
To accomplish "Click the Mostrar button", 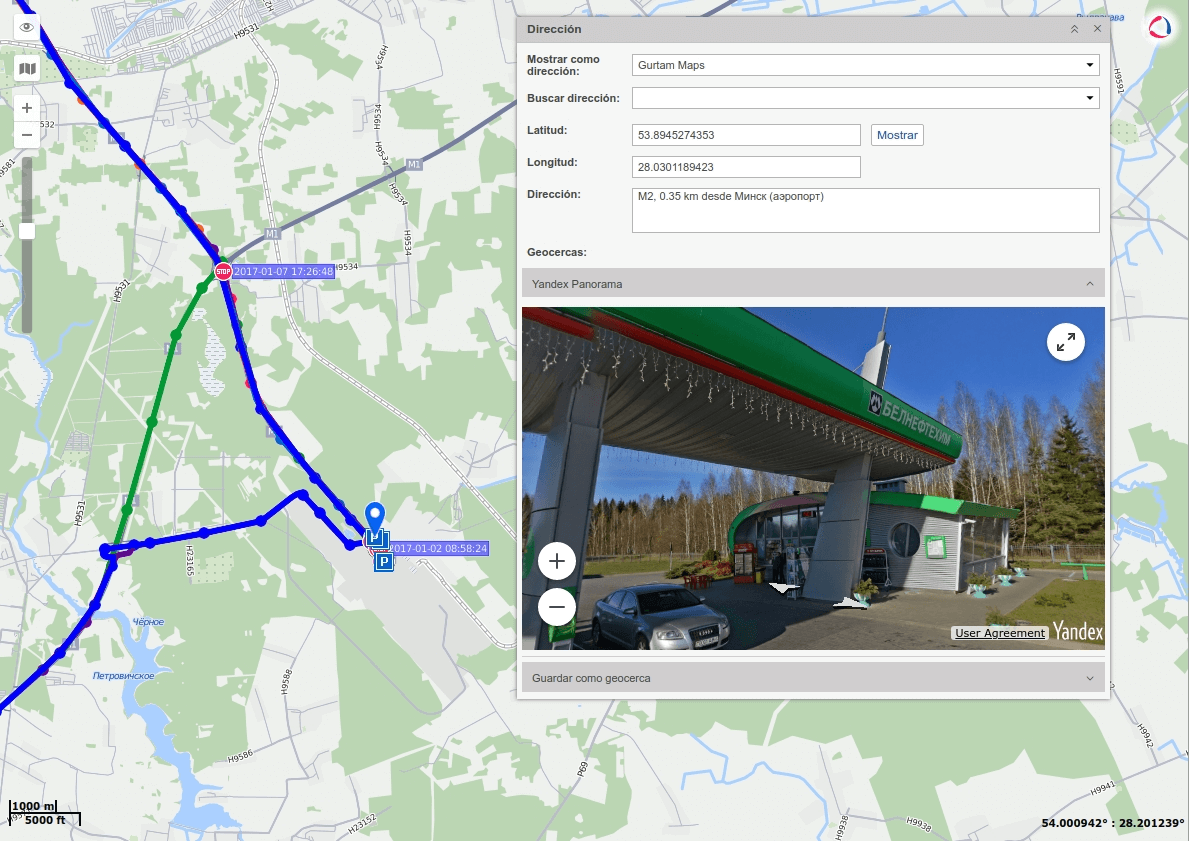I will click(x=896, y=134).
